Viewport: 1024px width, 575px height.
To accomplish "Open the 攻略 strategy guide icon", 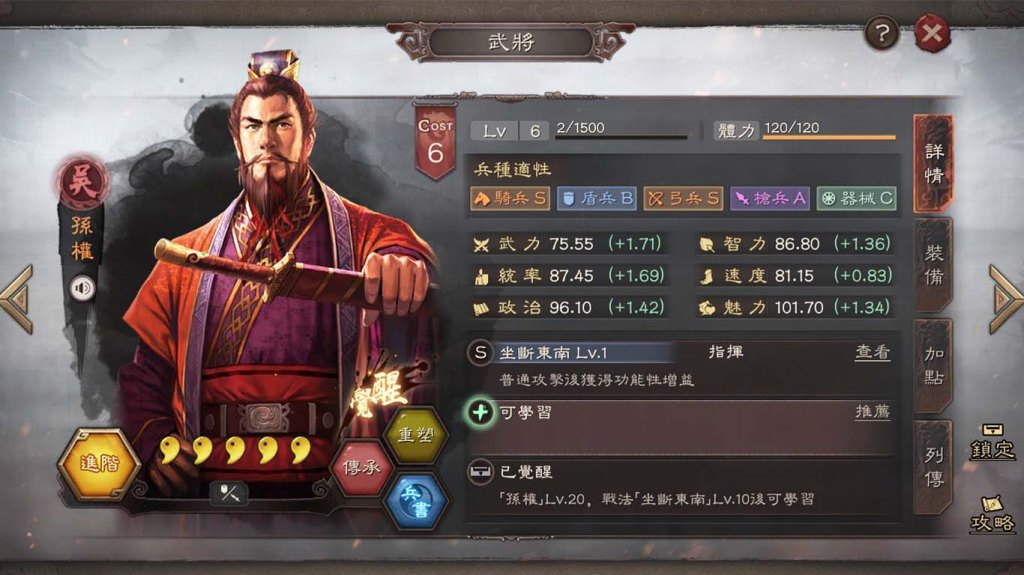I will [x=992, y=514].
